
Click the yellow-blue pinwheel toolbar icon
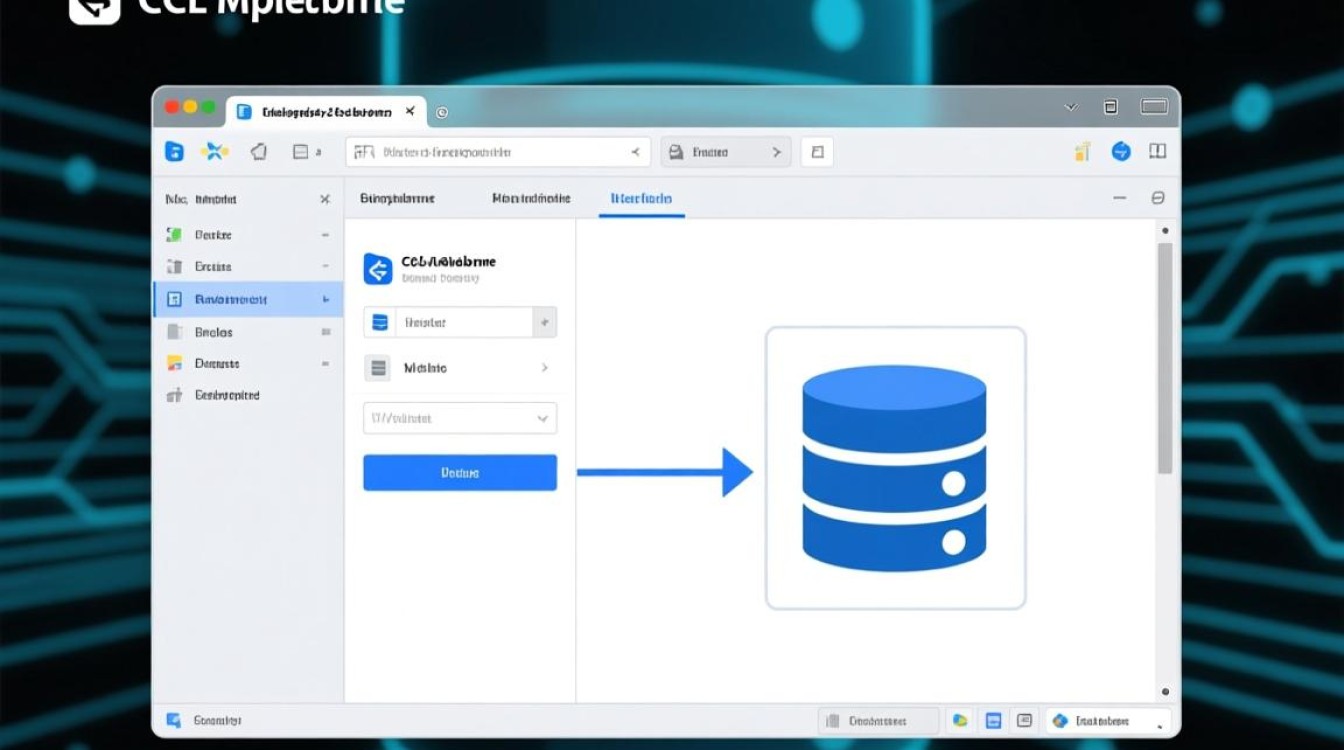pyautogui.click(x=214, y=152)
